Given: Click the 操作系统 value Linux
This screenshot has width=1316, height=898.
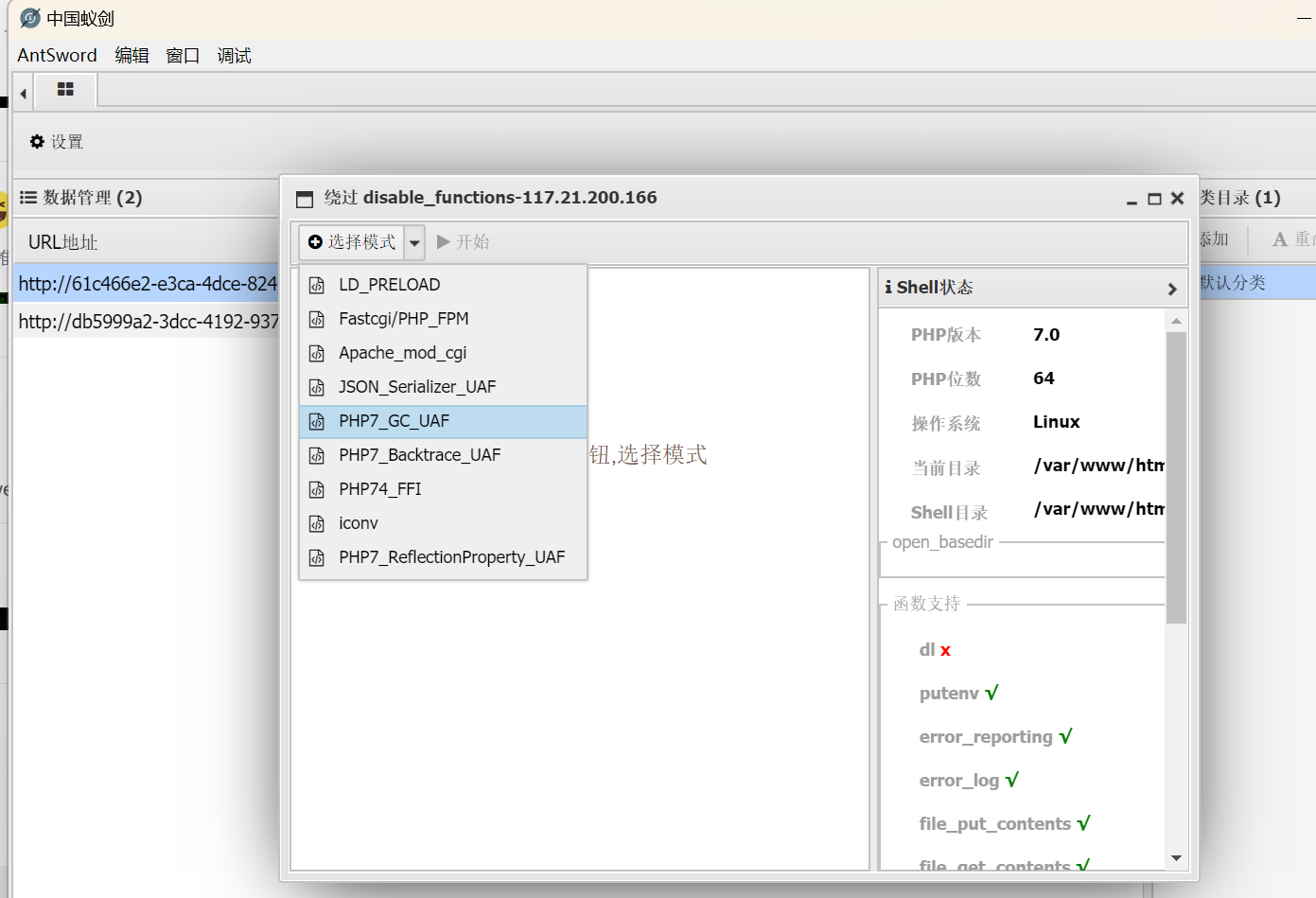Looking at the screenshot, I should (x=1057, y=422).
